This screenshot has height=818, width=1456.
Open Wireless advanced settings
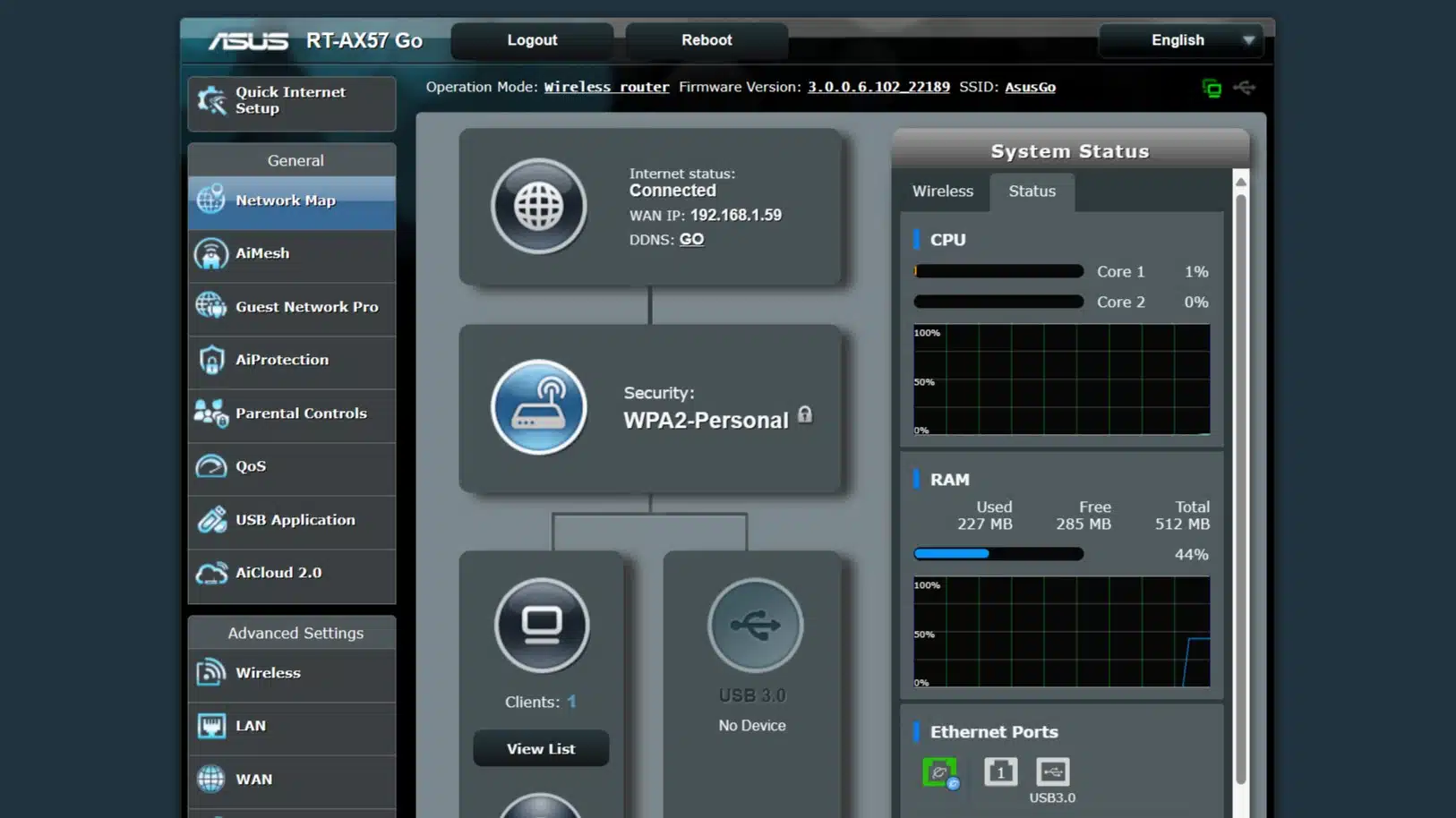(x=292, y=674)
